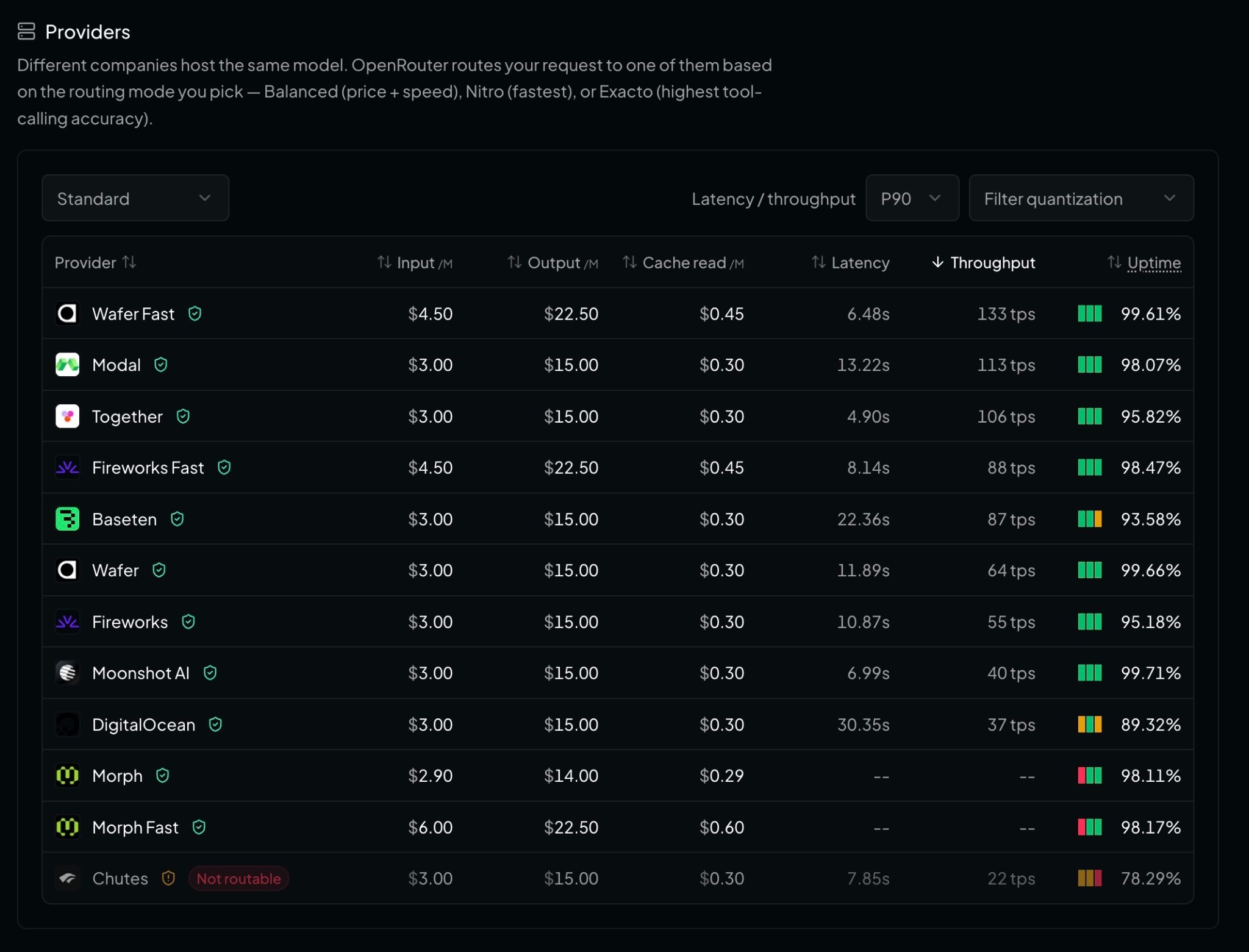This screenshot has height=952, width=1249.
Task: Sort table by Cache read column
Action: [683, 262]
